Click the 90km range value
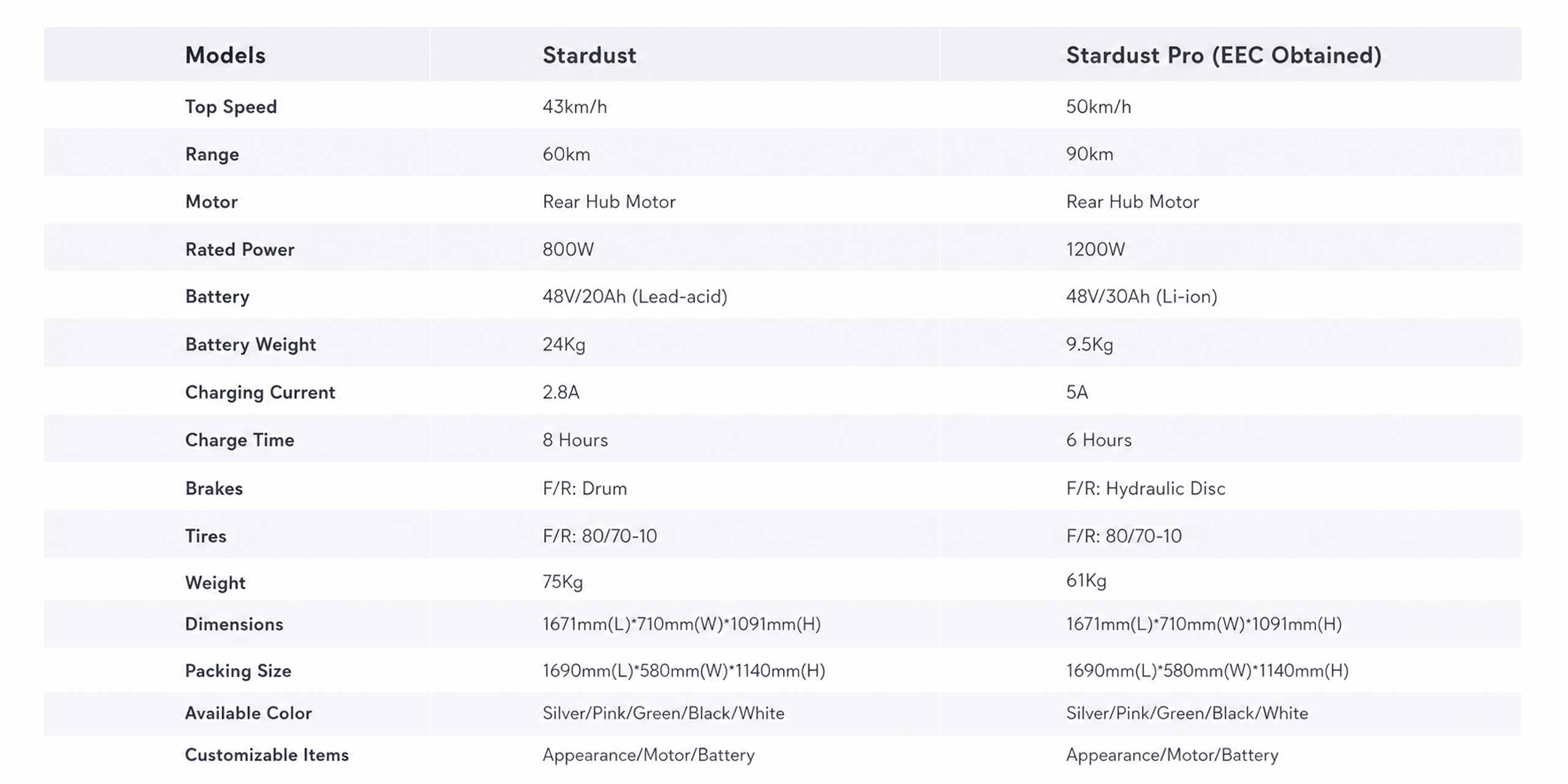 [1090, 154]
